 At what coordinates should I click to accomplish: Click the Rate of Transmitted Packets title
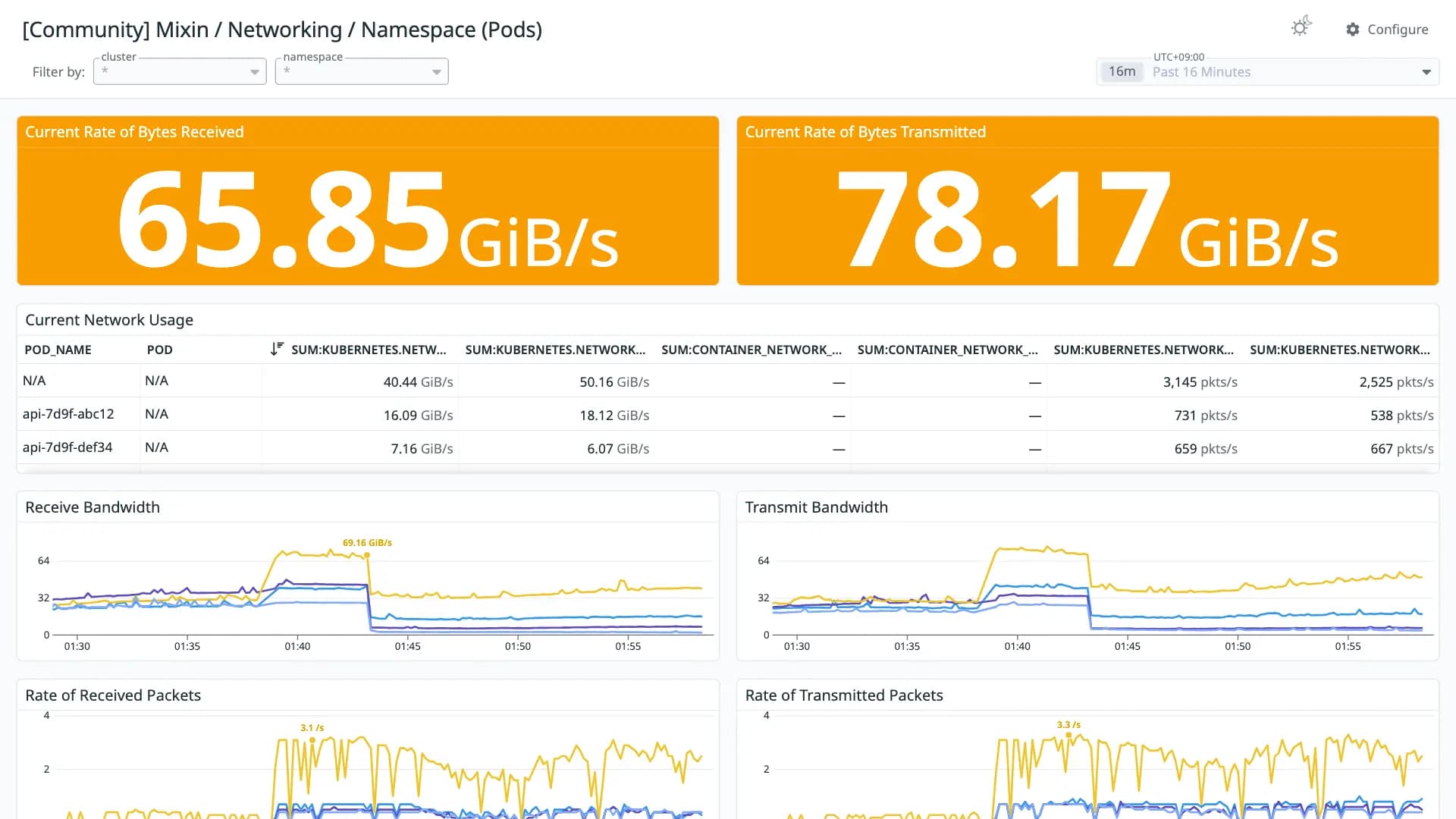point(844,695)
